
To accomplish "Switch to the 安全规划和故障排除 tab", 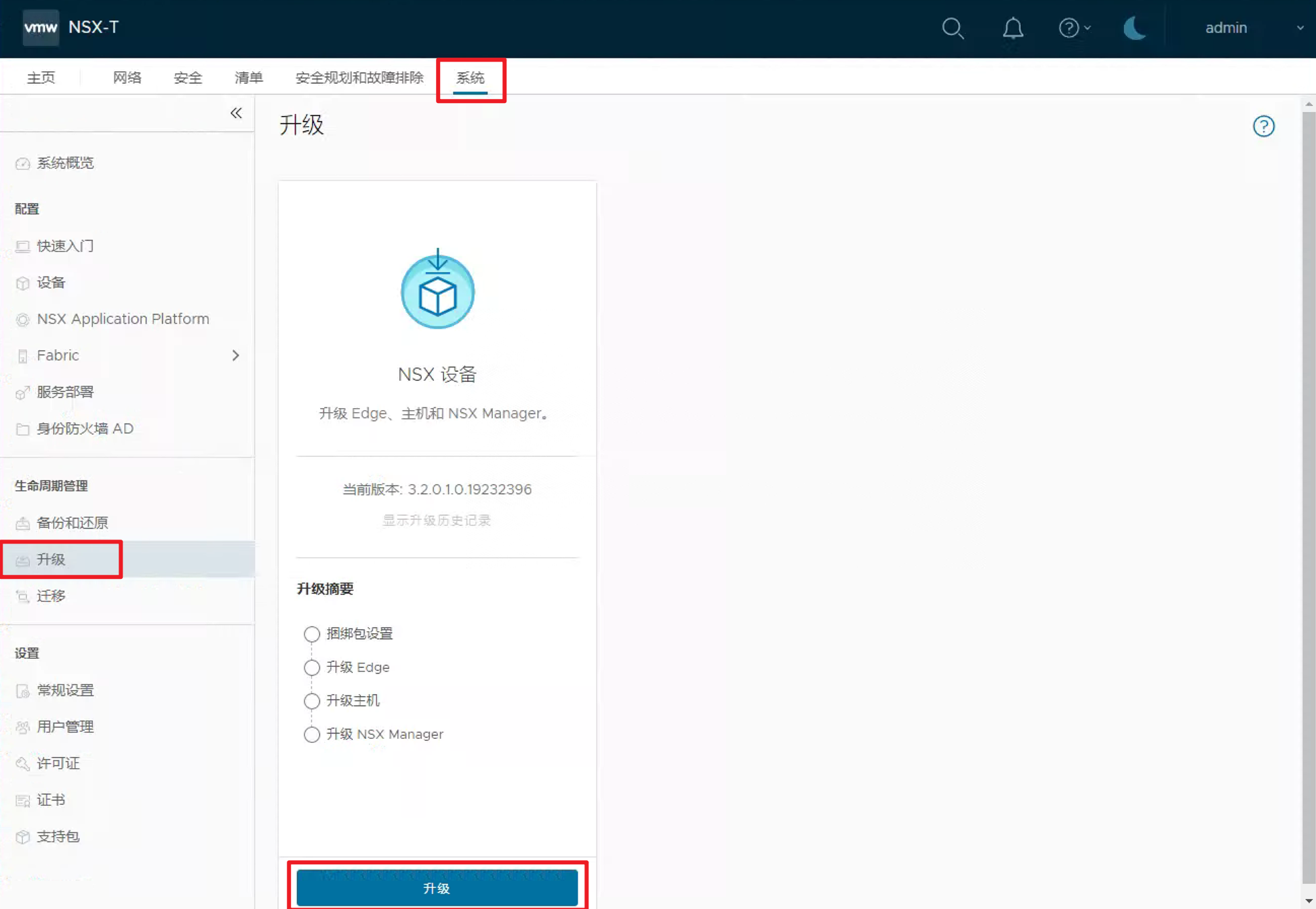I will (359, 78).
